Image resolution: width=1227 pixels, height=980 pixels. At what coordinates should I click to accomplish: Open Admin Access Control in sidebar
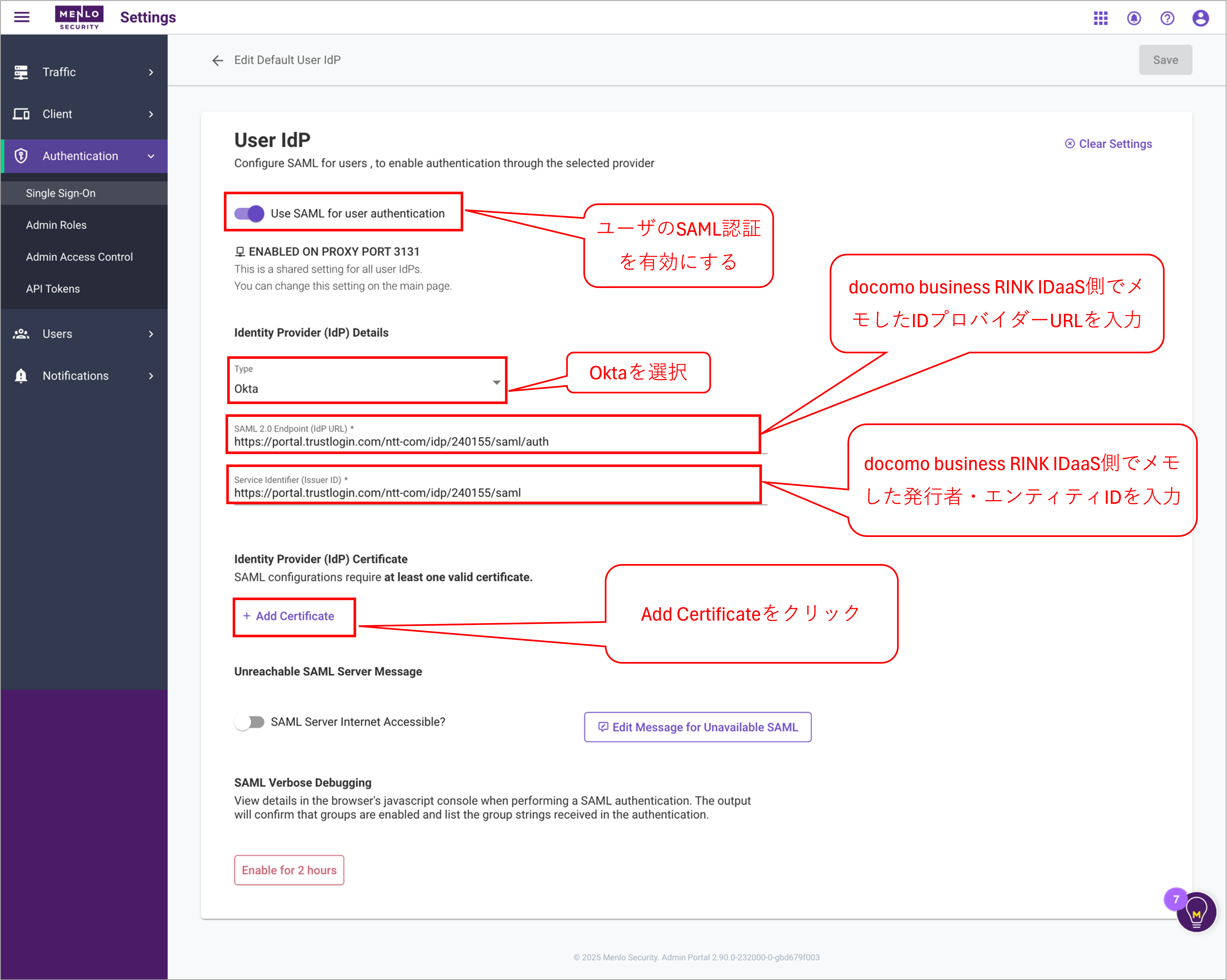pos(84,257)
